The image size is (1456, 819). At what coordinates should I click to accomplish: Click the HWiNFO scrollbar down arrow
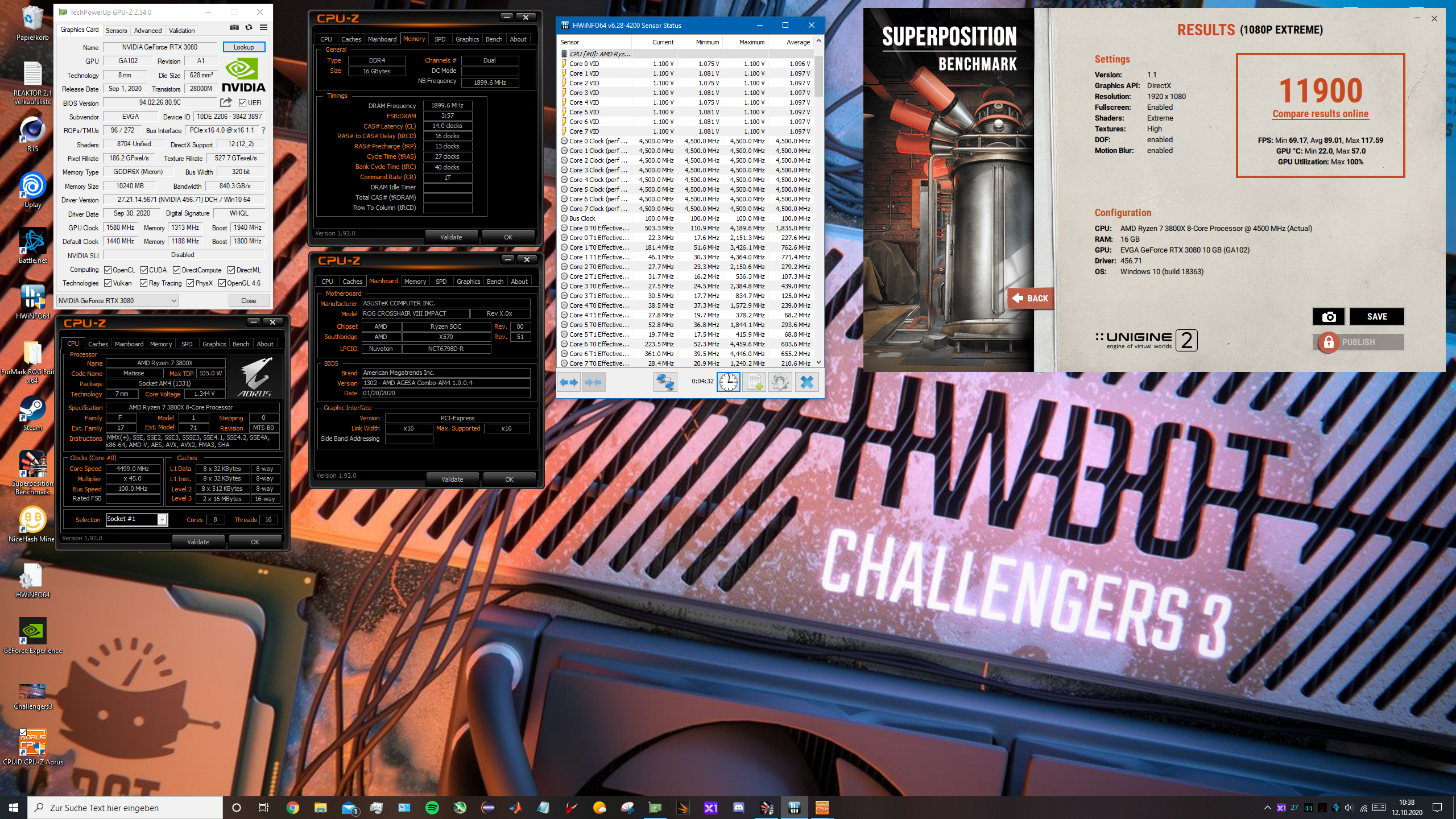pos(818,362)
